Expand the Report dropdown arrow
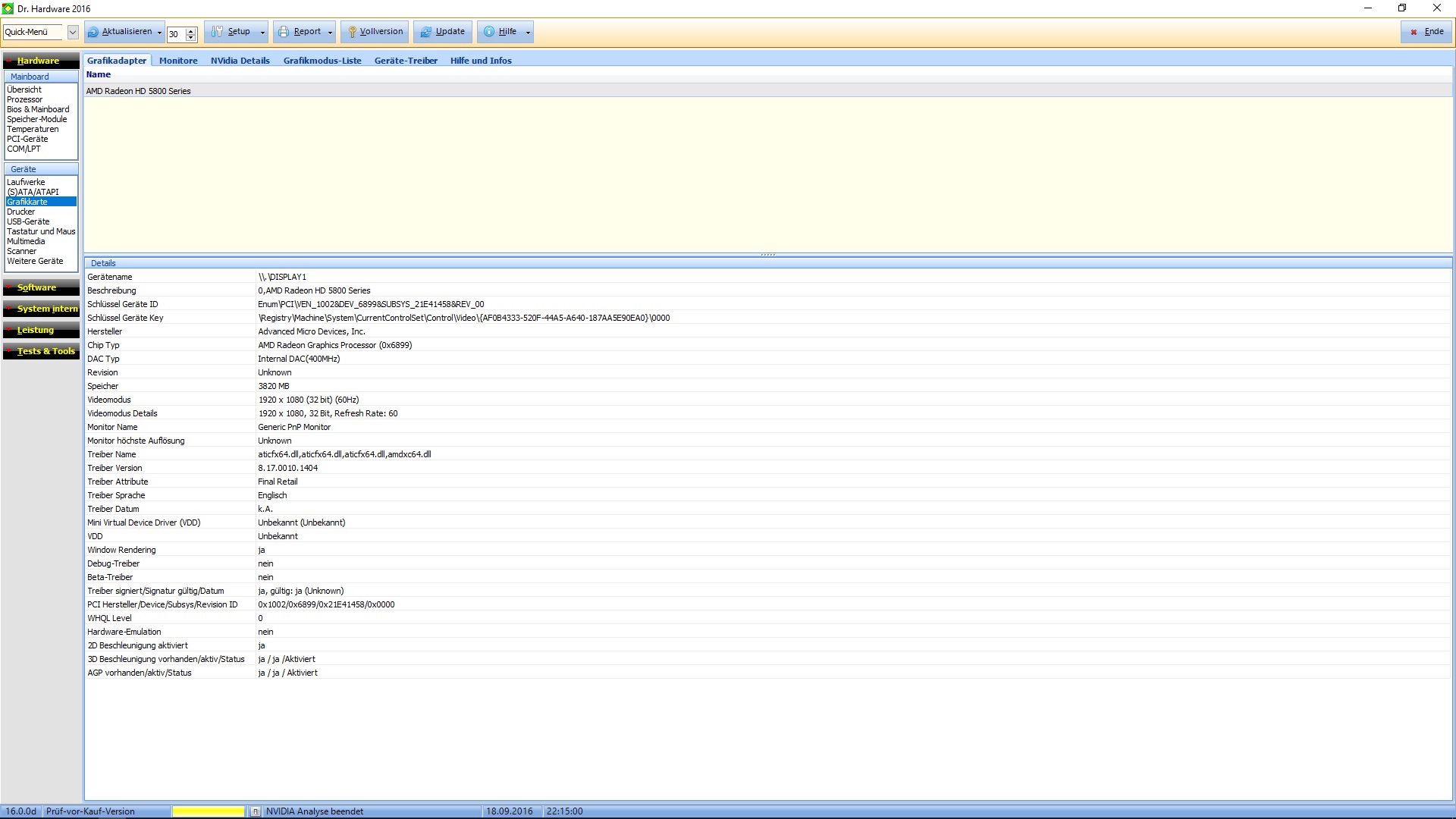The height and width of the screenshot is (819, 1456). (330, 33)
